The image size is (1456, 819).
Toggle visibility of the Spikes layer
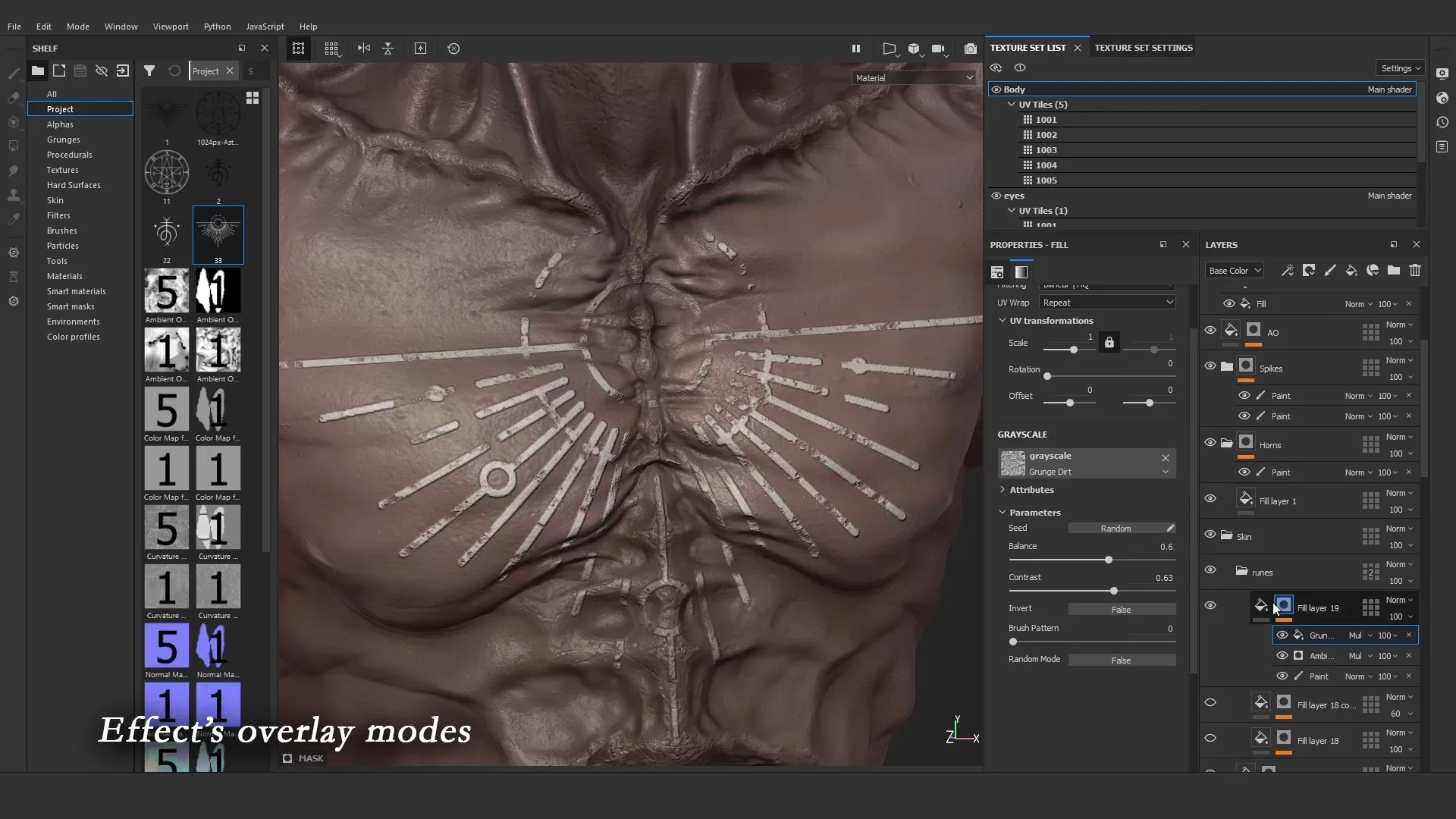(x=1210, y=367)
